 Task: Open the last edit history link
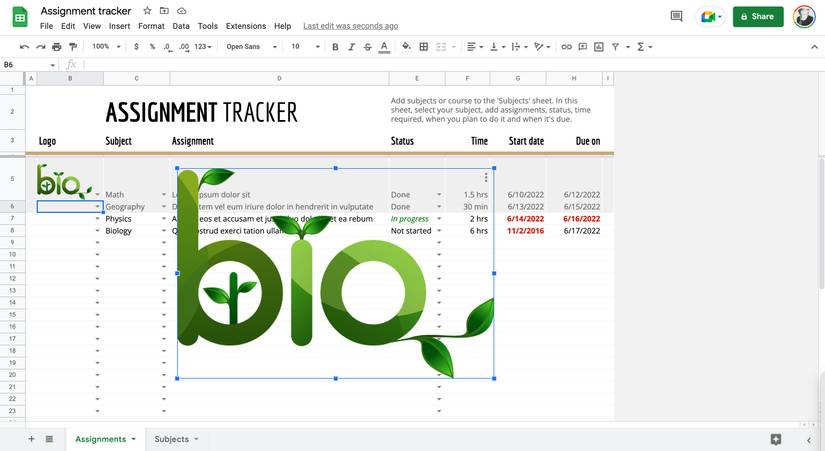click(x=350, y=26)
